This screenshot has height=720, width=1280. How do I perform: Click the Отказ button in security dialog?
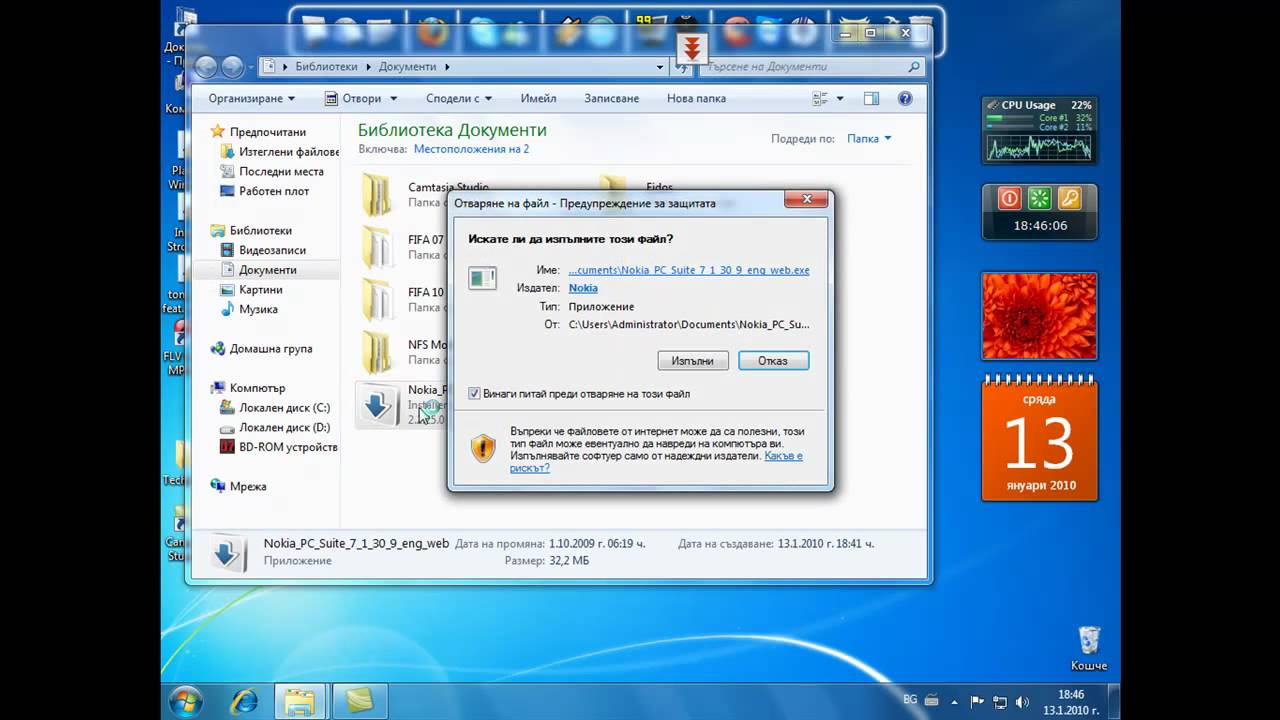click(773, 361)
